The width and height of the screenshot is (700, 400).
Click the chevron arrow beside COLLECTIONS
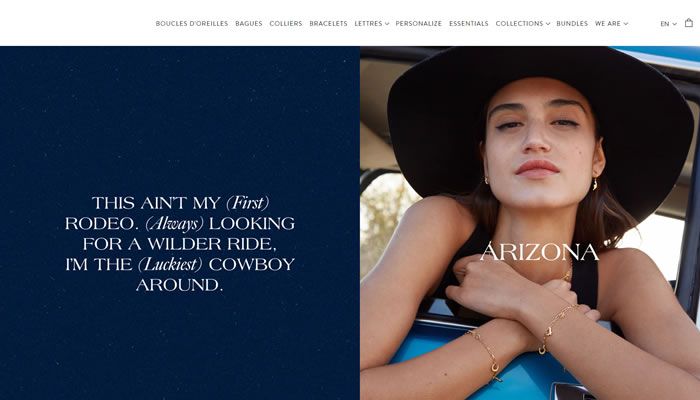tap(548, 24)
